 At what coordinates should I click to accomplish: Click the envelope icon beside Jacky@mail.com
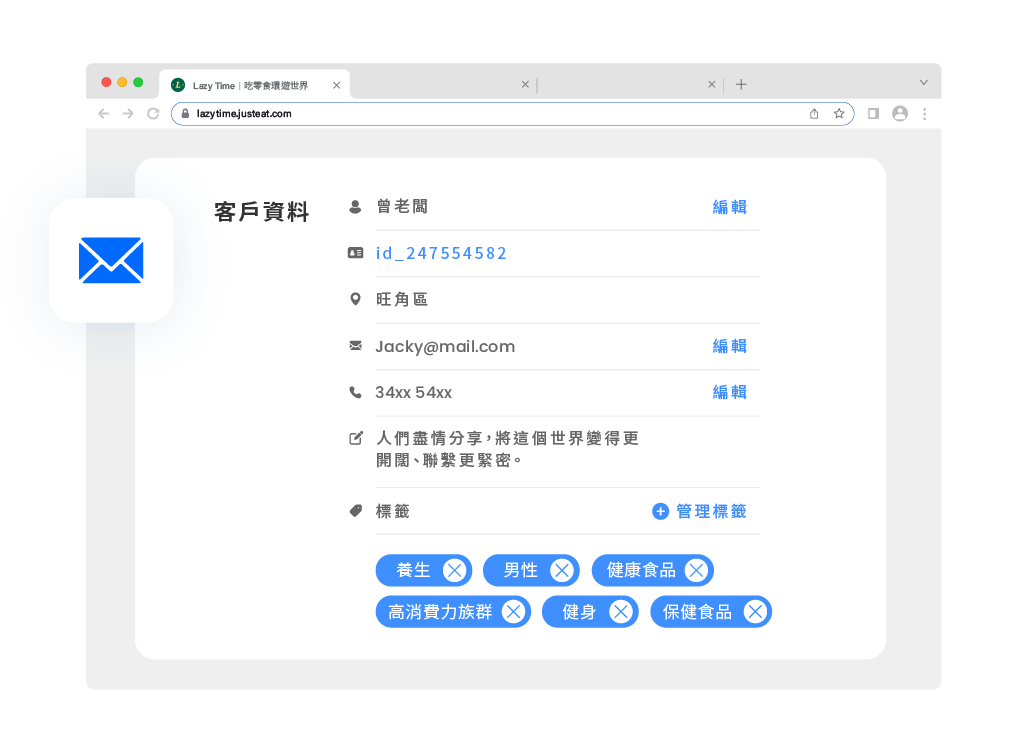tap(355, 345)
